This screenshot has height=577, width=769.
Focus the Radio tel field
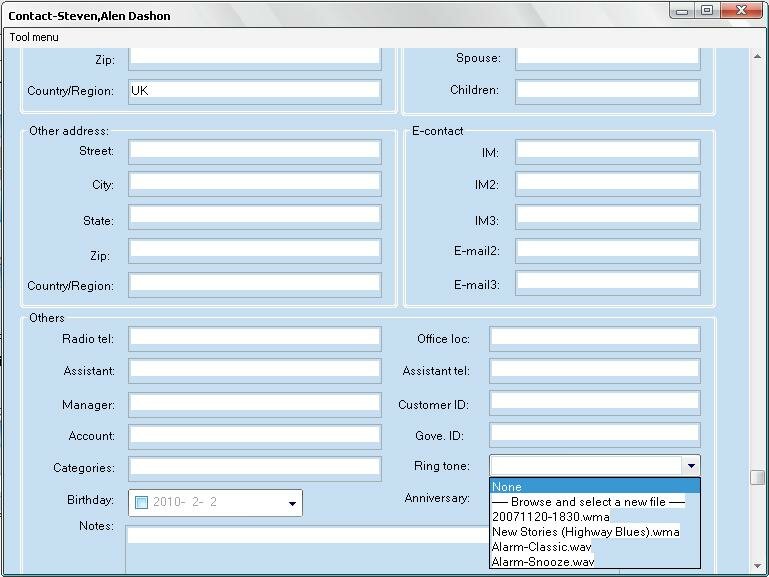(255, 339)
